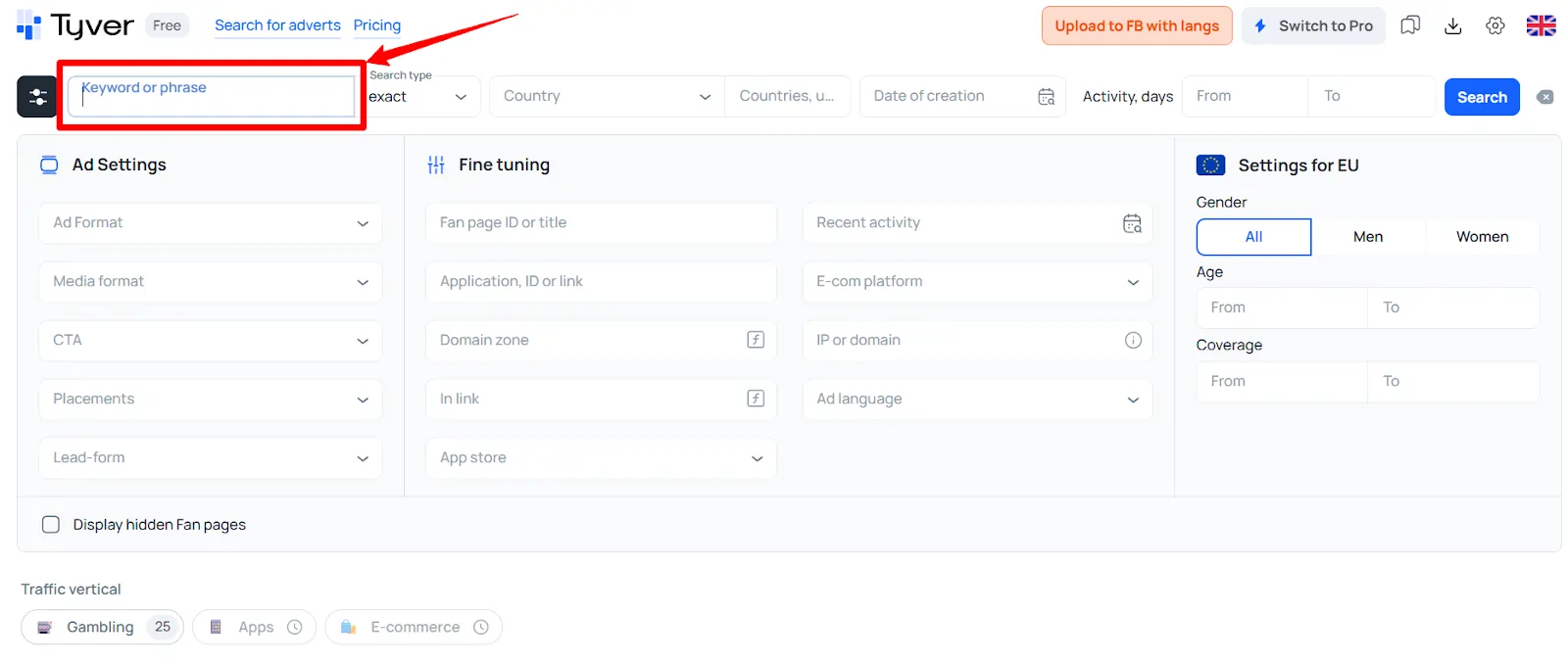Toggle the filters panel button
This screenshot has height=664, width=1568.
point(37,97)
